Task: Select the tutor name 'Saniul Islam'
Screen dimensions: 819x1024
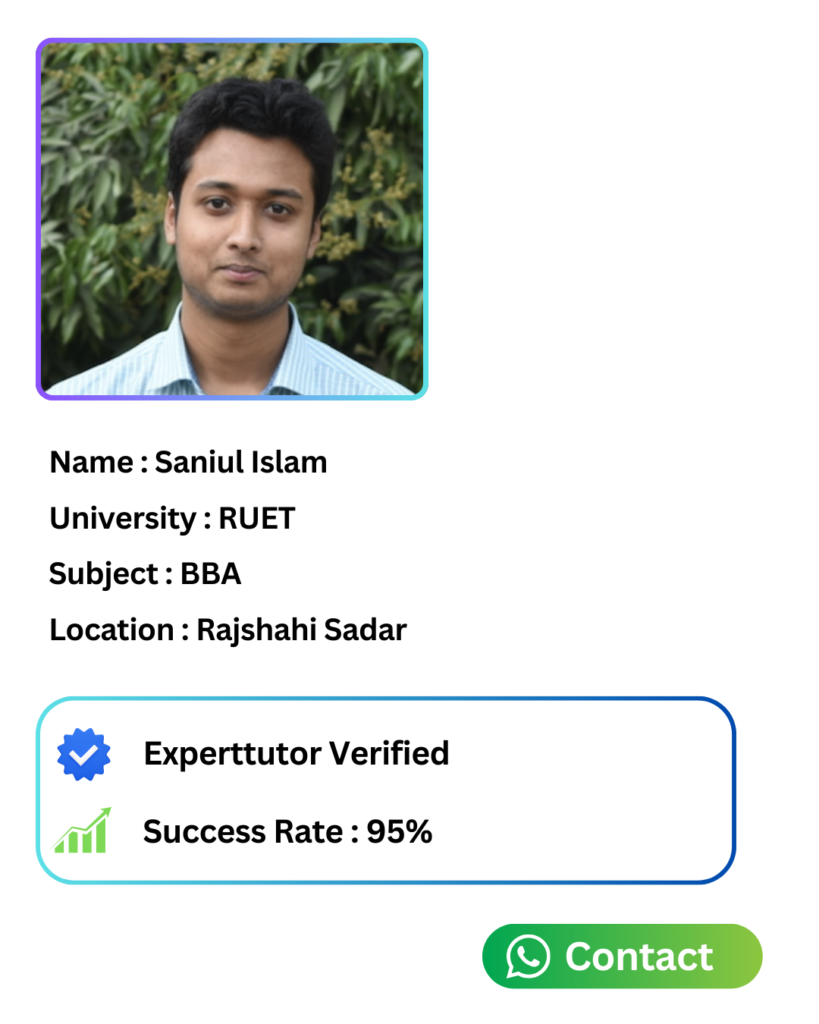Action: (241, 462)
